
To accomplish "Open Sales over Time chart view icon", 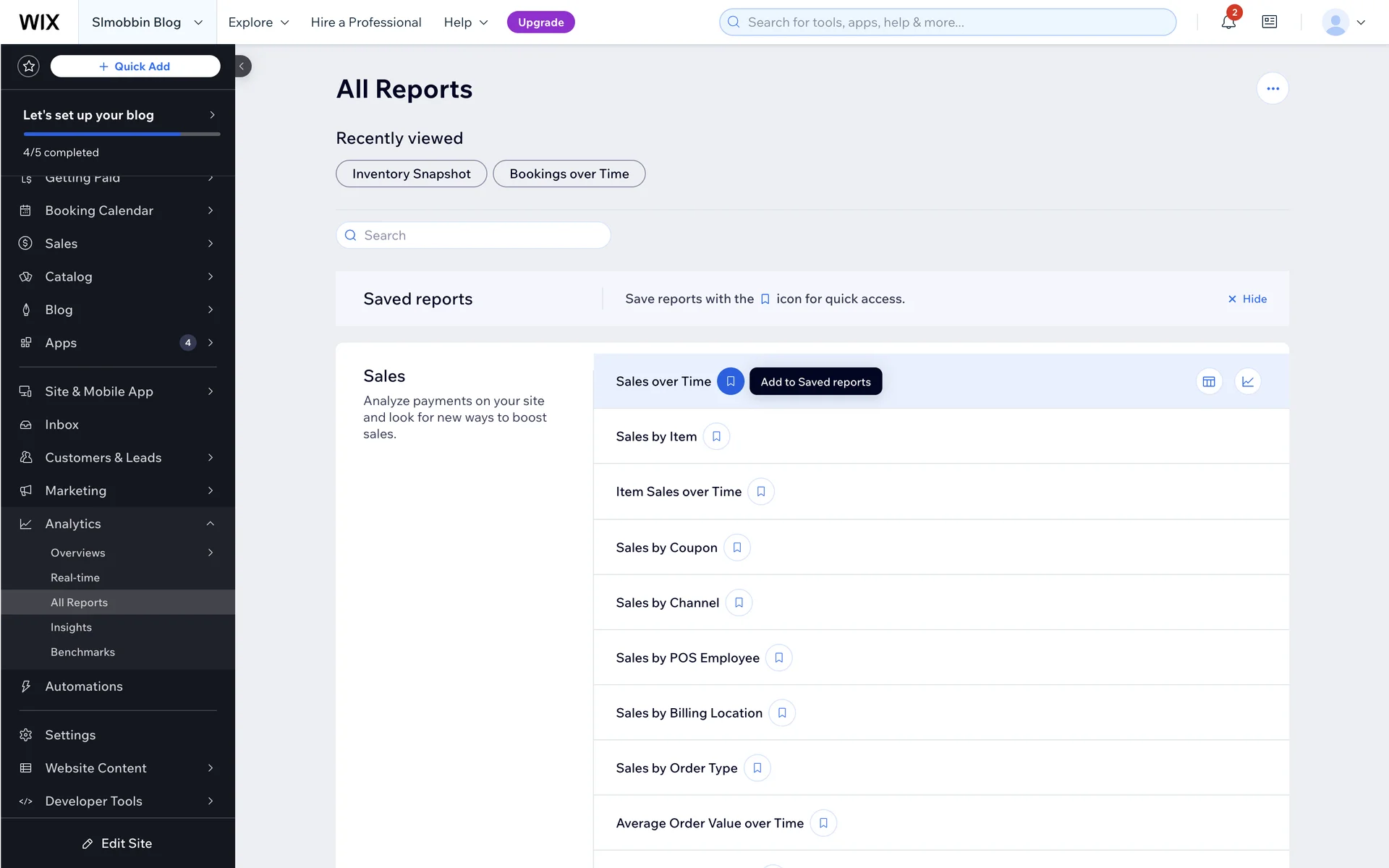I will pos(1248,382).
